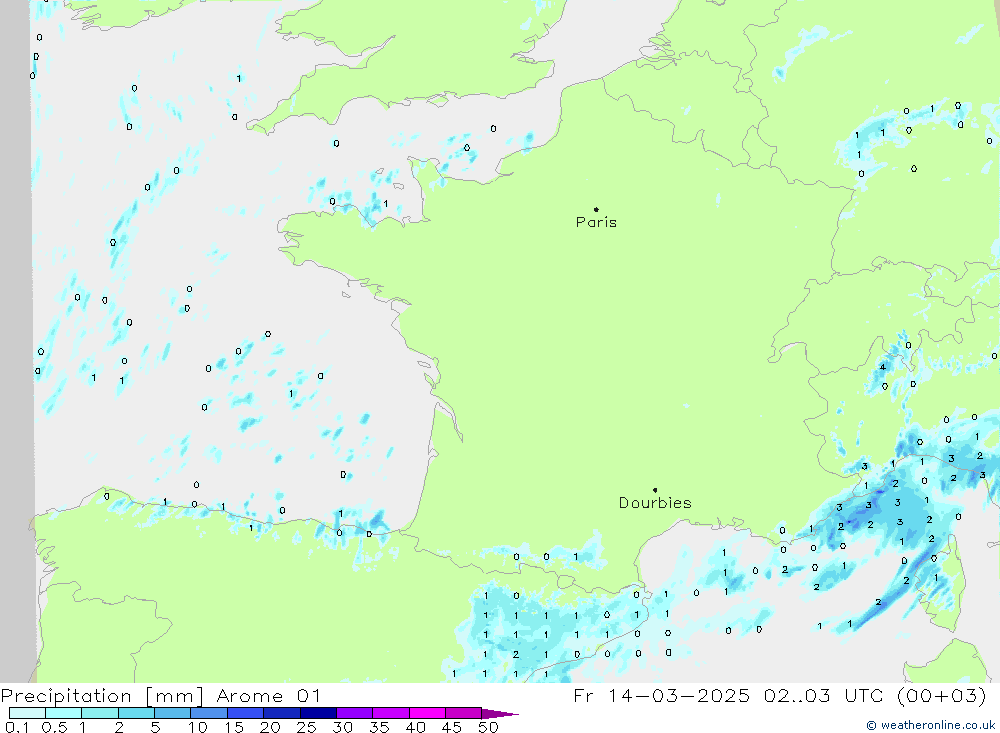Click the legend label '25'
This screenshot has height=733, width=1000.
[307, 727]
